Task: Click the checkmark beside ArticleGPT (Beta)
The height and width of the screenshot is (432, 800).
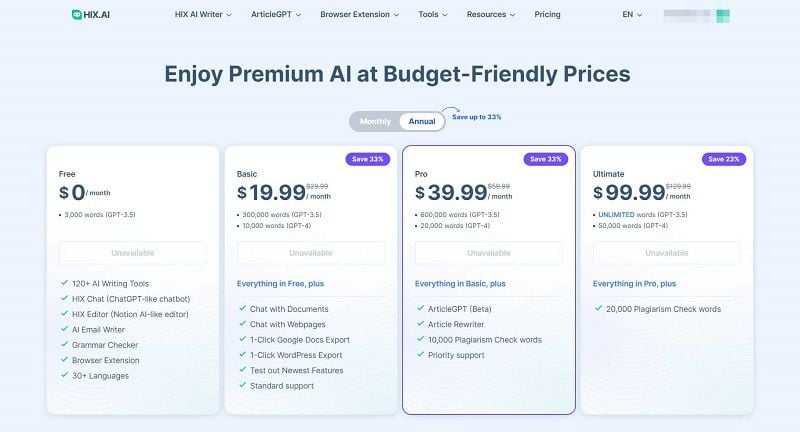Action: pos(419,309)
